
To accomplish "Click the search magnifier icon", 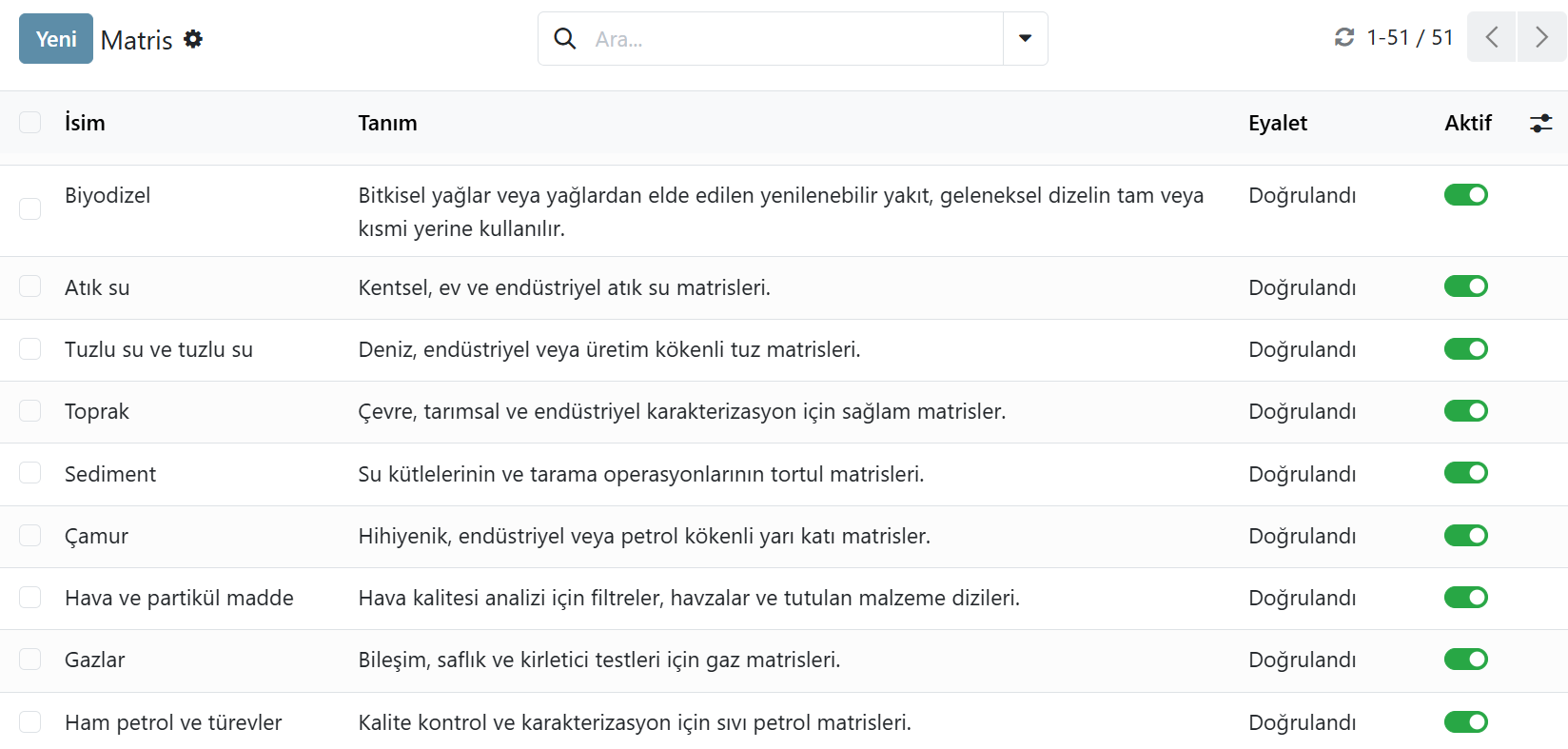I will click(x=565, y=39).
